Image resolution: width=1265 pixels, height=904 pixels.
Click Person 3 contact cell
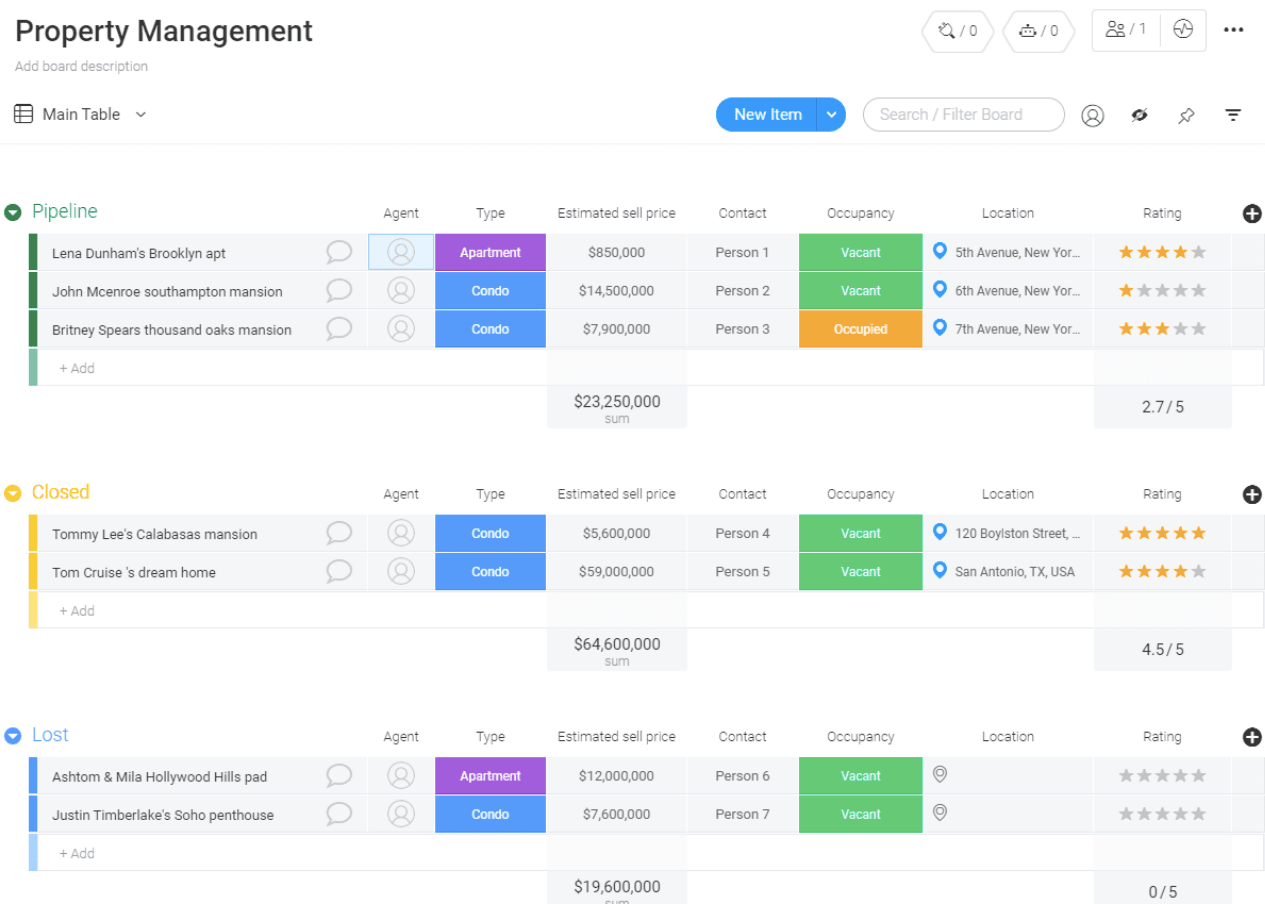click(742, 329)
